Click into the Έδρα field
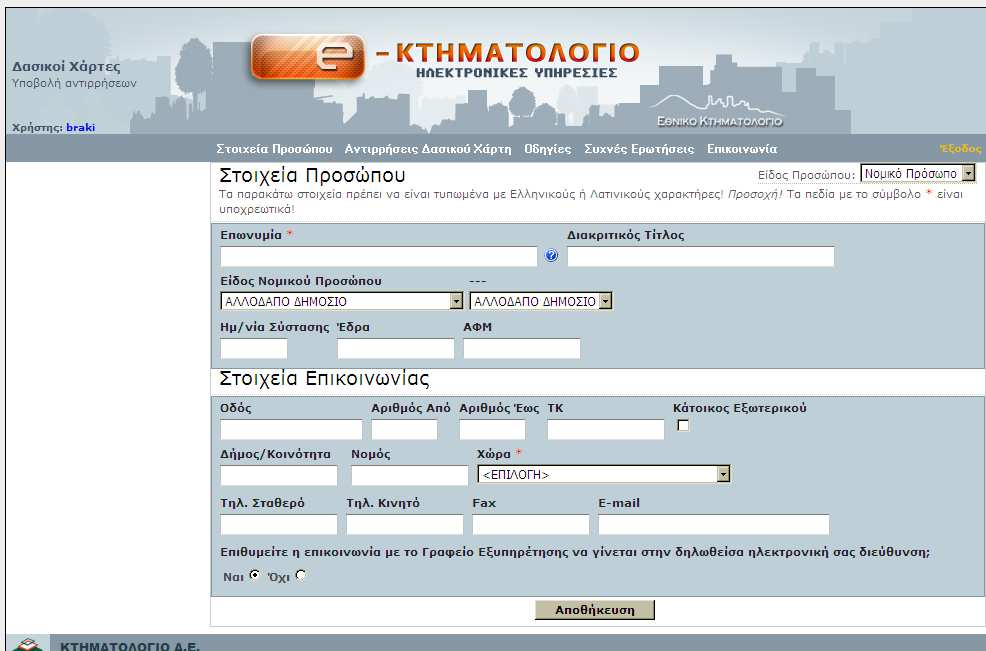This screenshot has height=651, width=986. coord(396,348)
